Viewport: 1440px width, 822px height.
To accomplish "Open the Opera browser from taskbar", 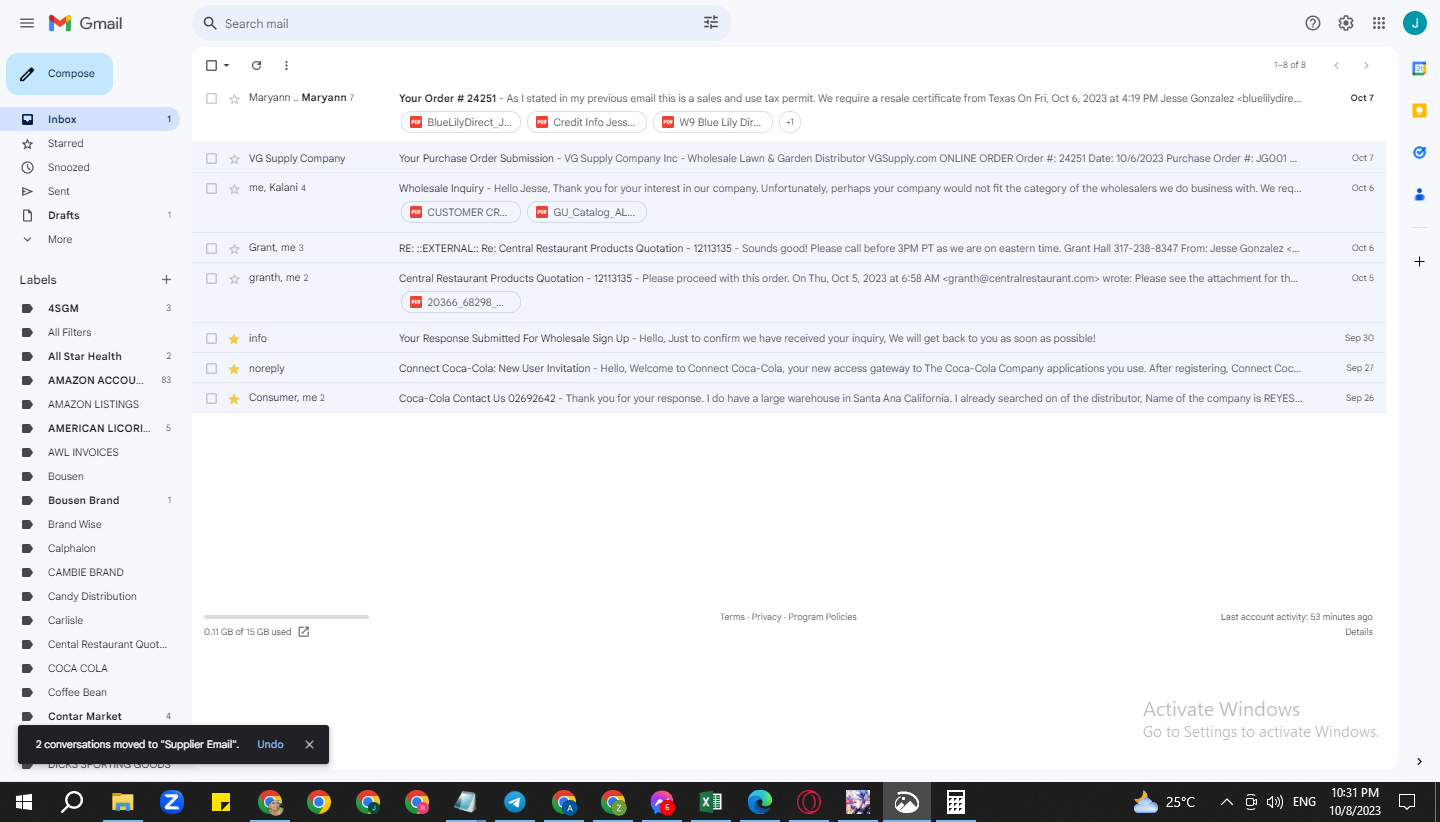I will tap(809, 802).
